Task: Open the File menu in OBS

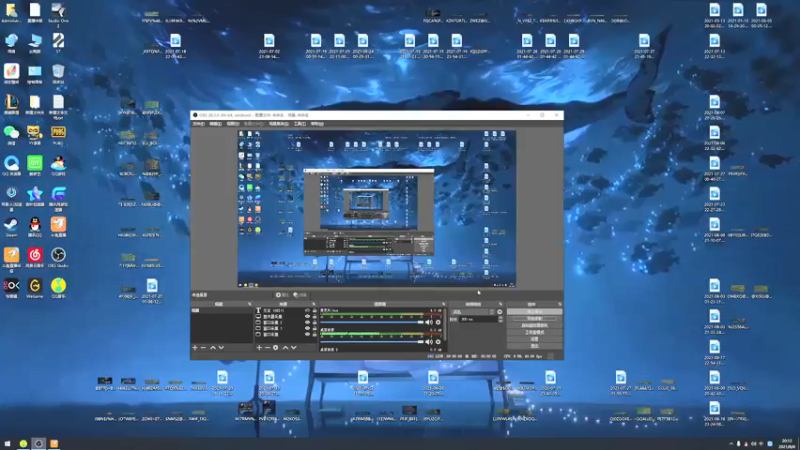Action: pyautogui.click(x=198, y=123)
